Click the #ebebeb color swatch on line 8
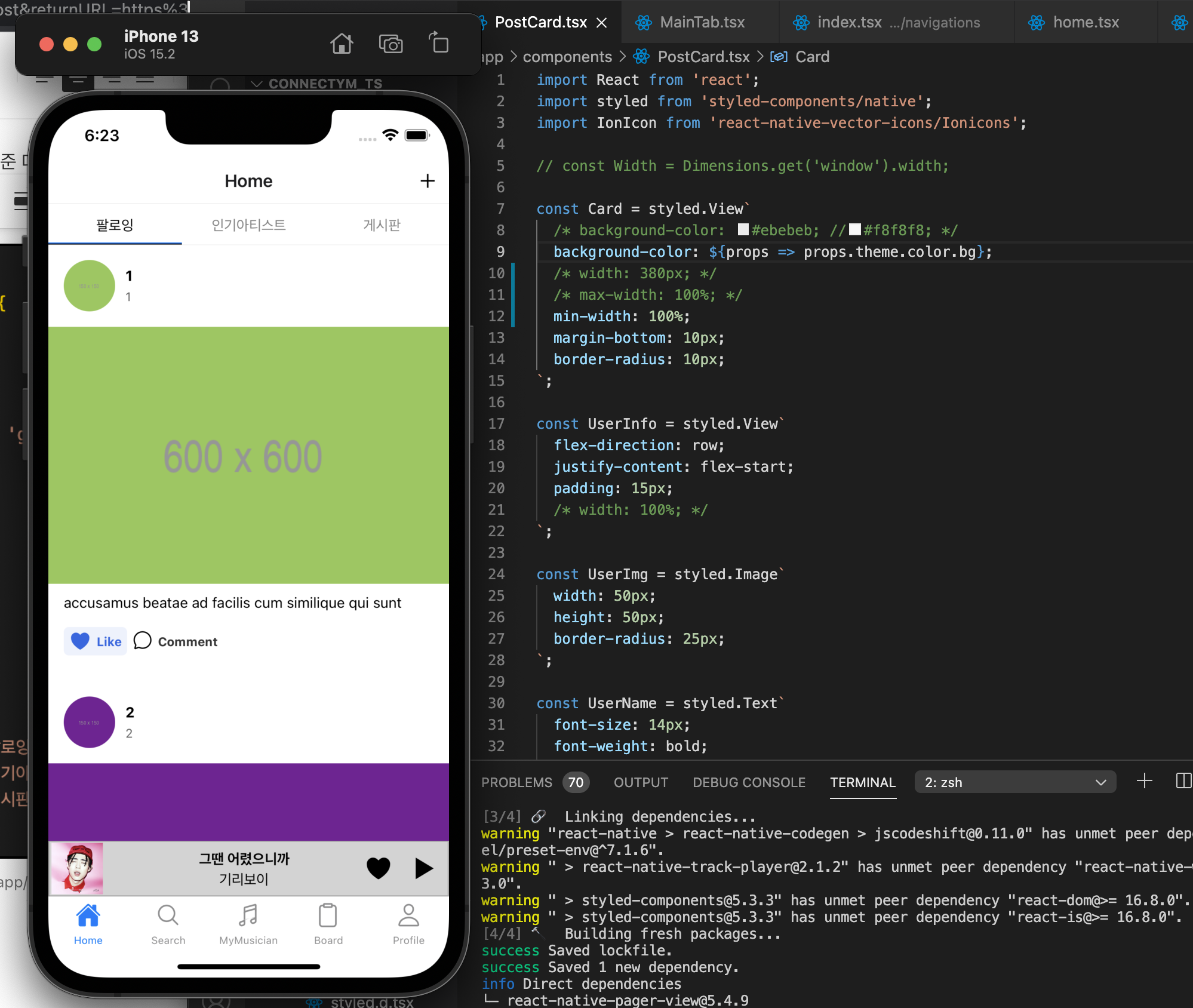 coord(743,230)
